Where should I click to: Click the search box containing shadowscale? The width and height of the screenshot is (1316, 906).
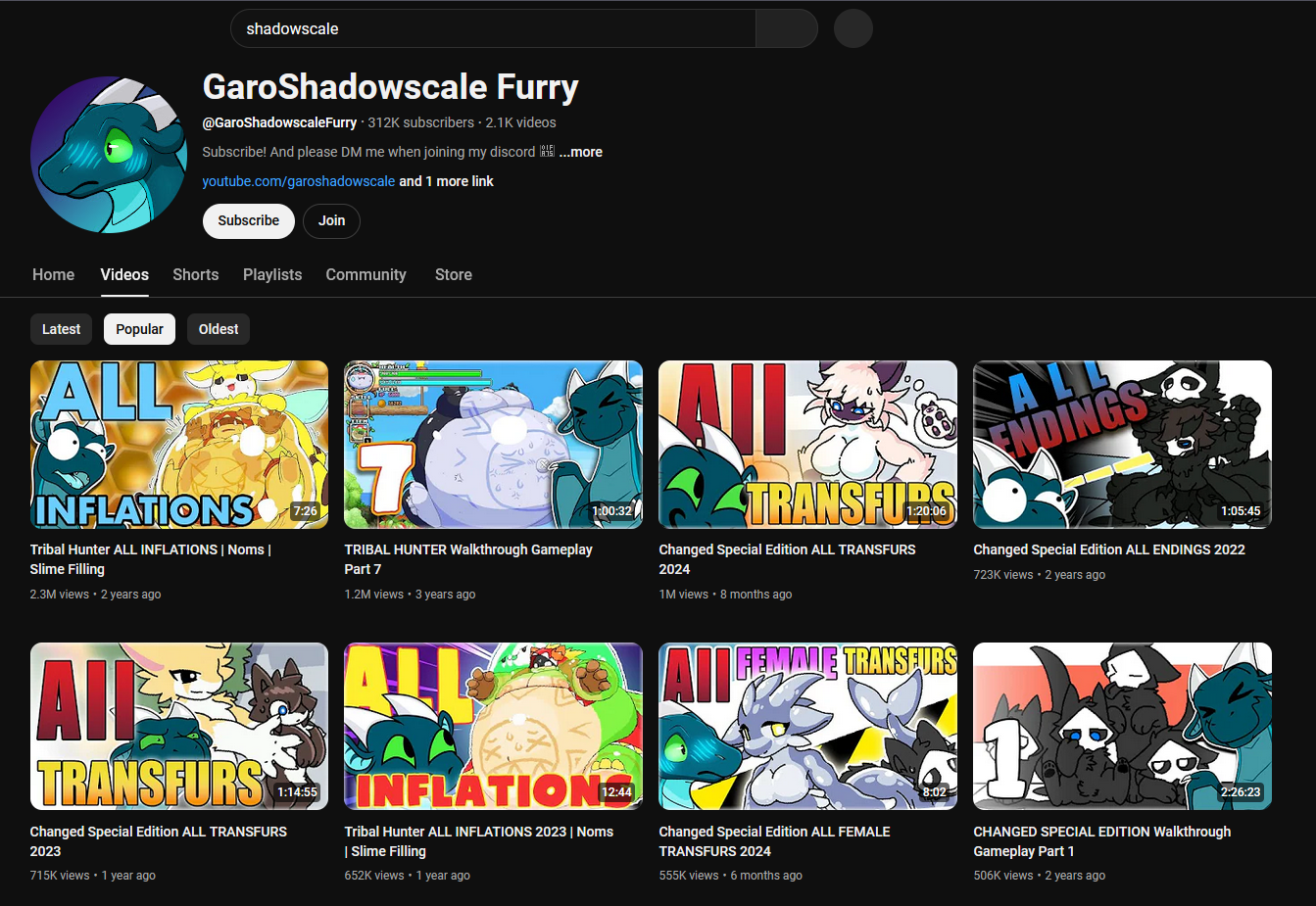493,28
